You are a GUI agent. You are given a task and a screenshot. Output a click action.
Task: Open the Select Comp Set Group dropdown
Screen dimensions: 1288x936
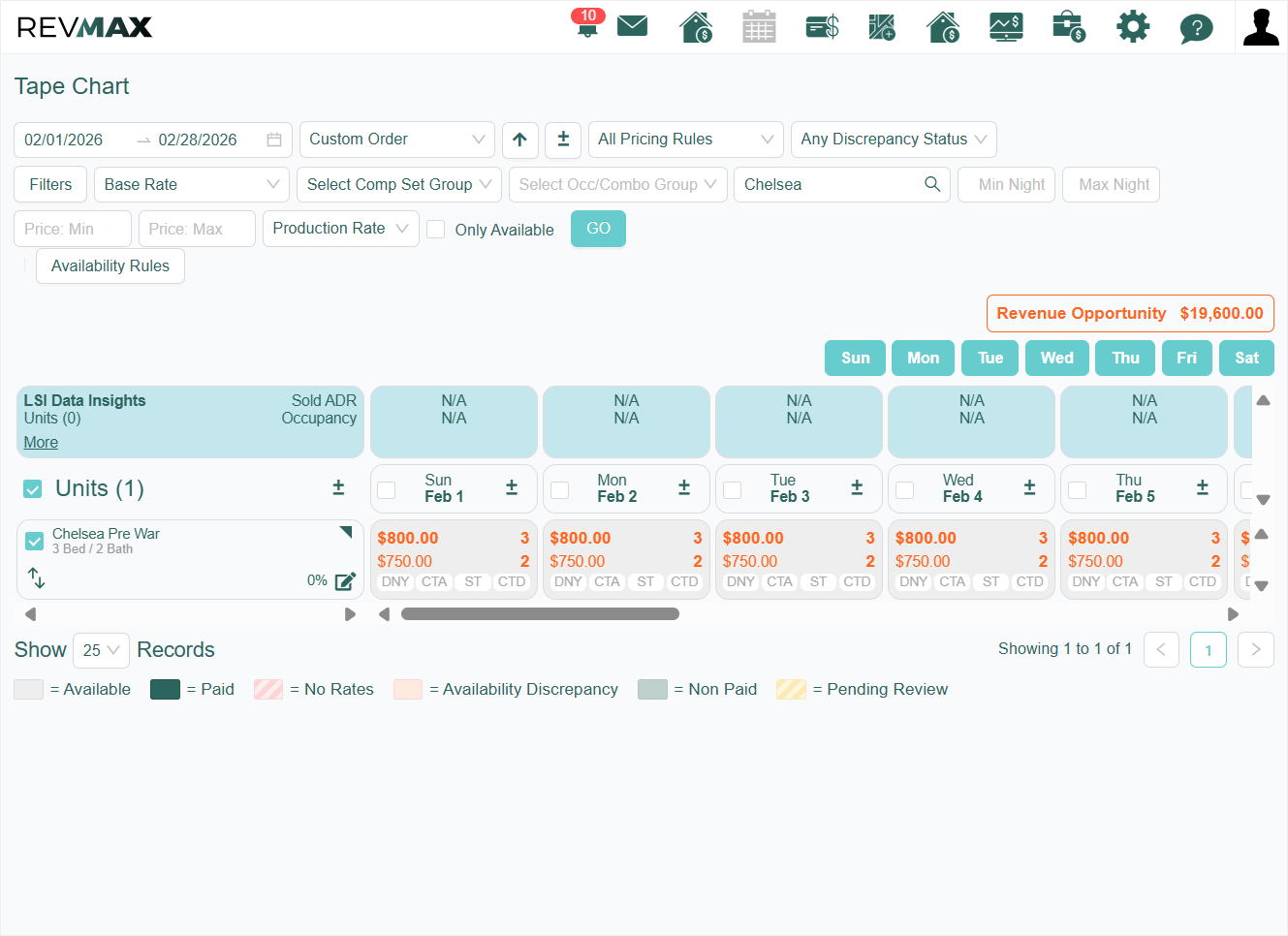tap(399, 184)
